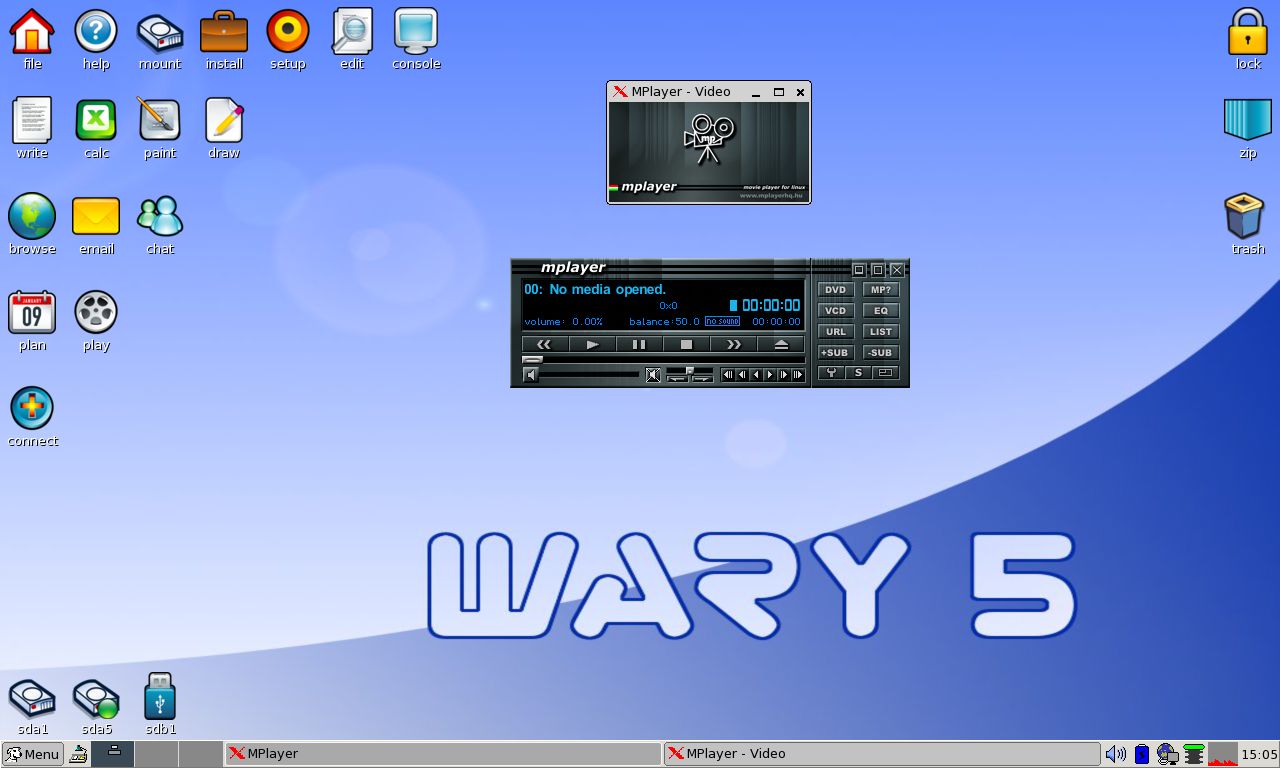The image size is (1280, 768).
Task: Stop playback with the square stop button
Action: (x=686, y=344)
